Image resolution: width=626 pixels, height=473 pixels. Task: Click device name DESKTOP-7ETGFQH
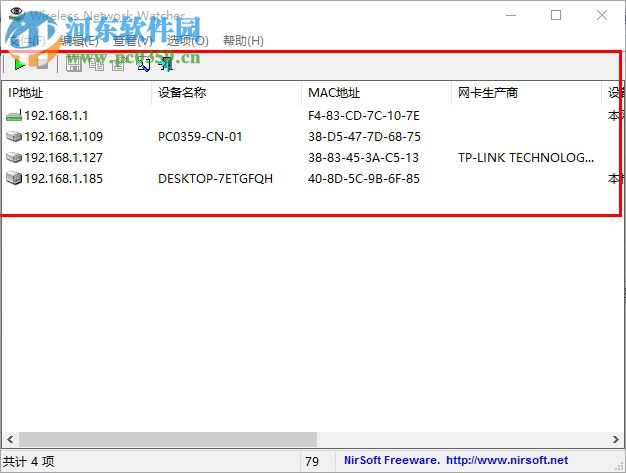pyautogui.click(x=216, y=178)
